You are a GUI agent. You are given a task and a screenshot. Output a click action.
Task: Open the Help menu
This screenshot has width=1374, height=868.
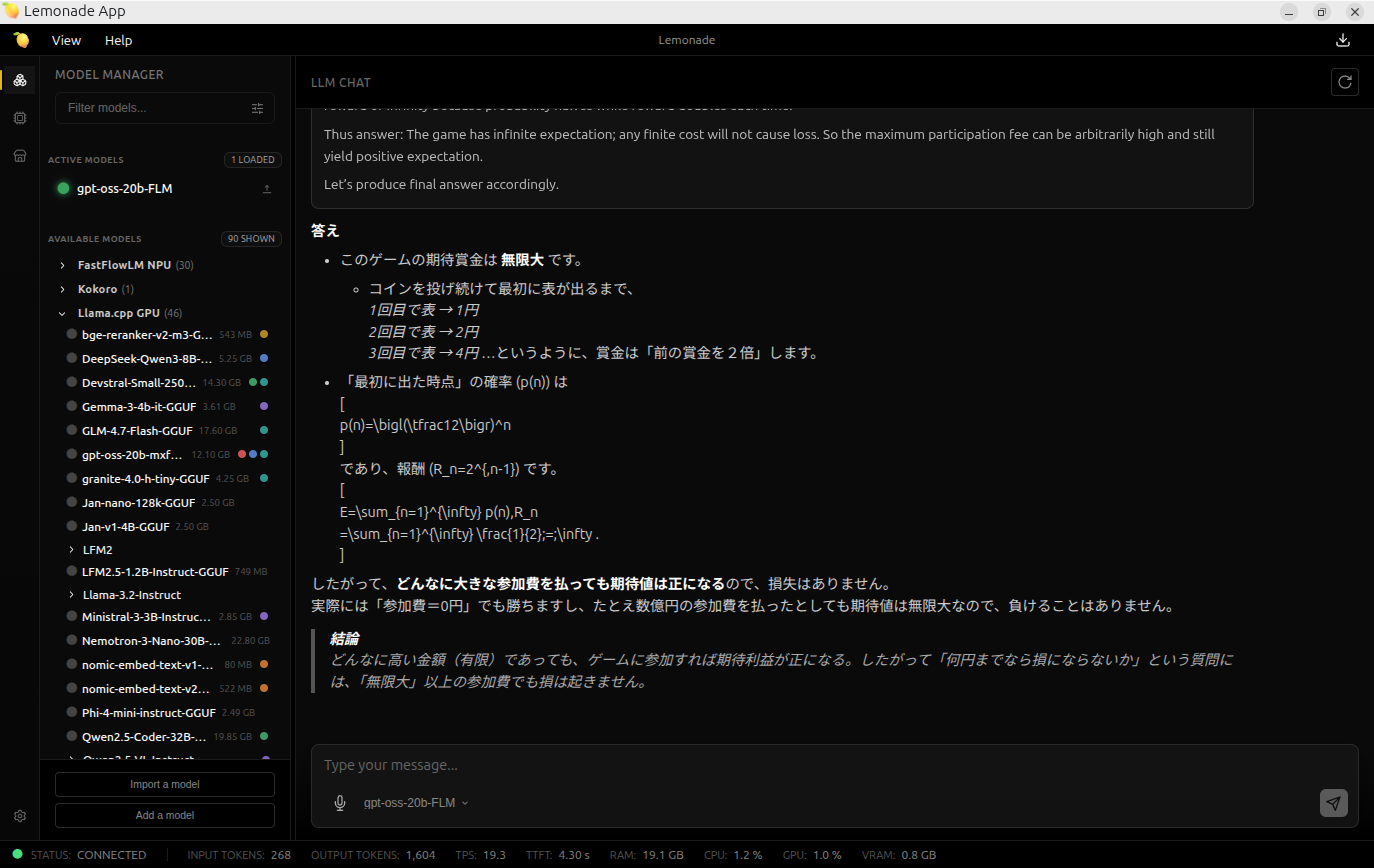tap(118, 40)
